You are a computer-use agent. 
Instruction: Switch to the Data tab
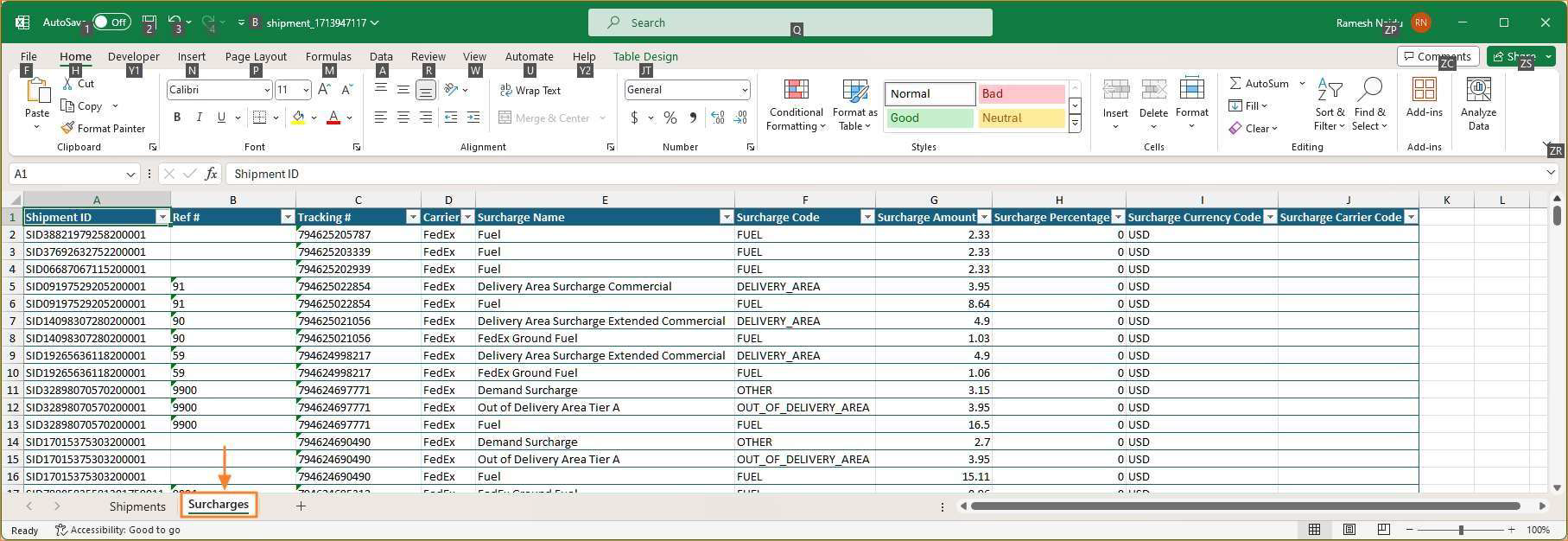tap(381, 56)
